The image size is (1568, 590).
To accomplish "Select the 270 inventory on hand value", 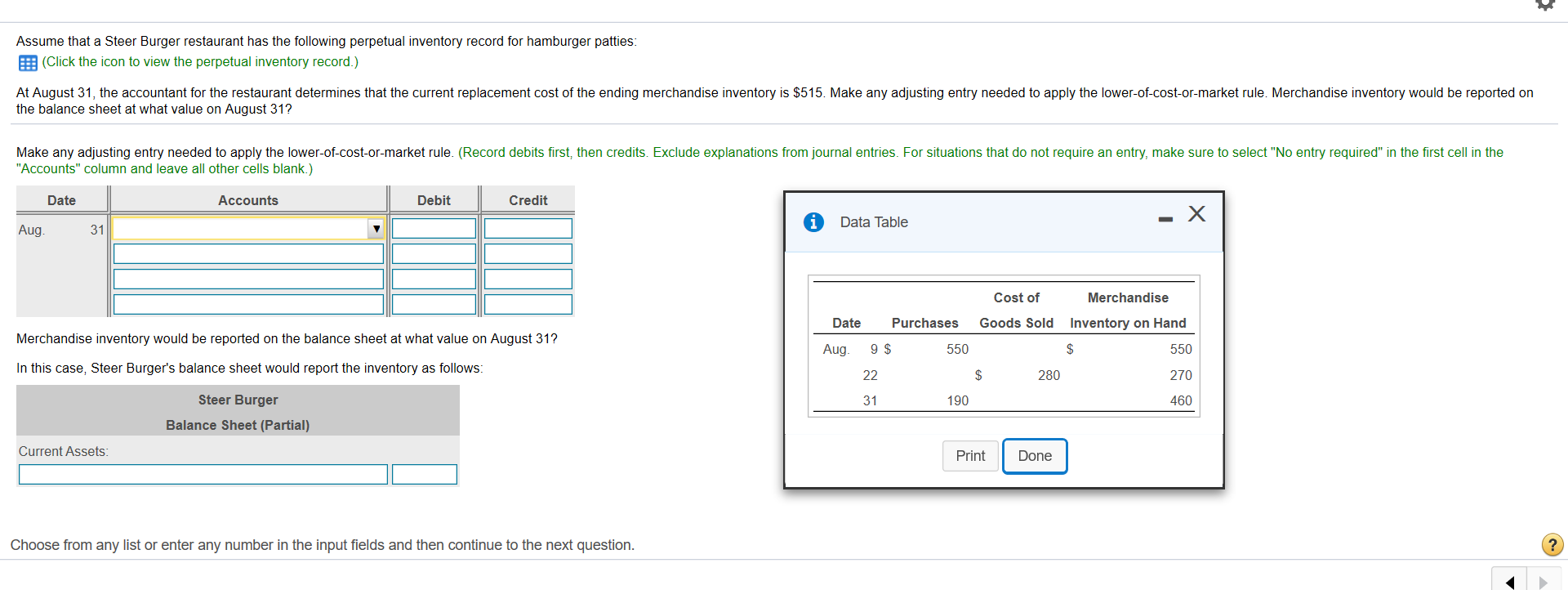I will (1181, 375).
